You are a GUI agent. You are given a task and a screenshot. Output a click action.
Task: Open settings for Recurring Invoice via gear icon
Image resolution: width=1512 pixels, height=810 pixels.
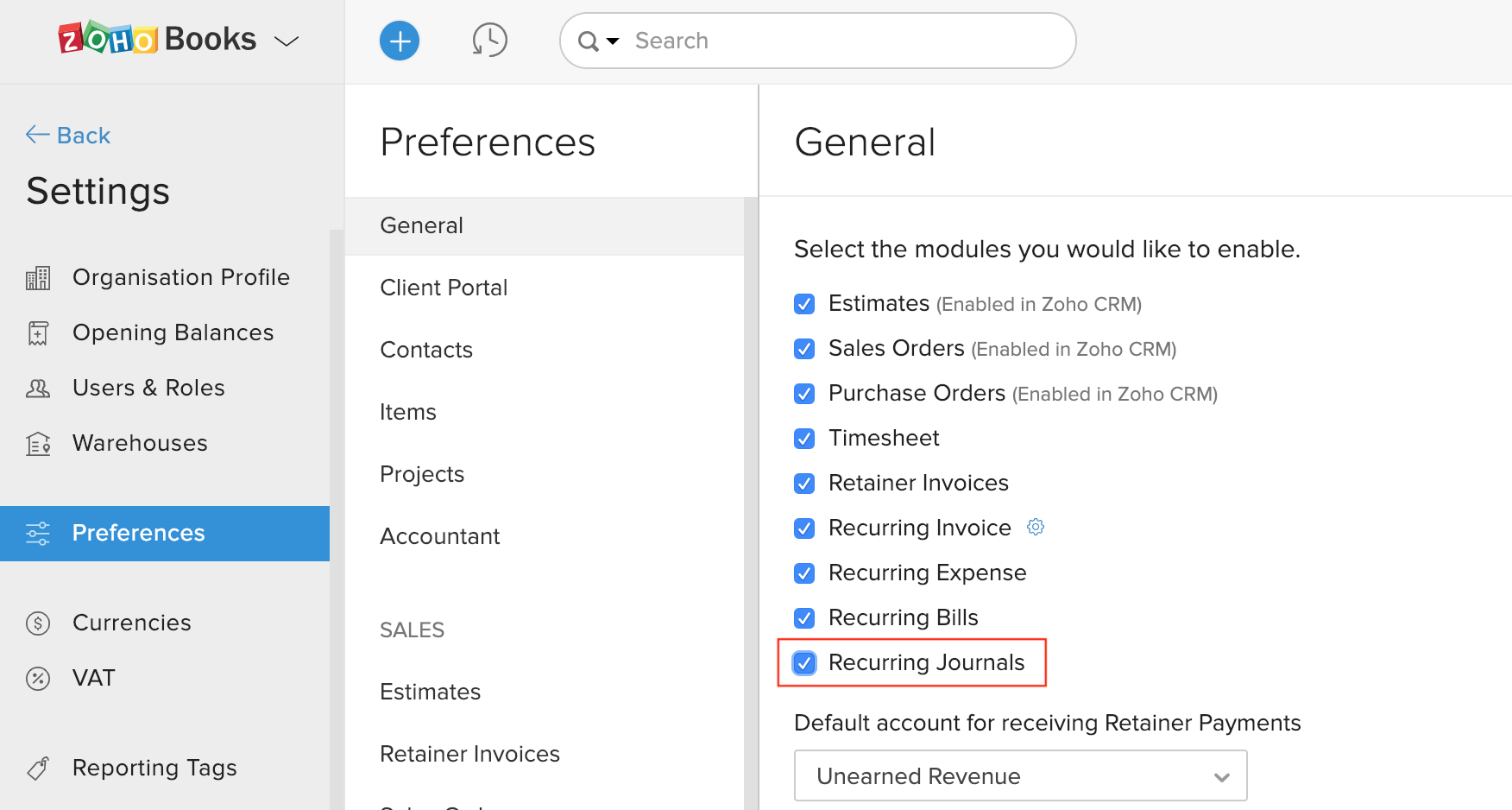[x=1035, y=527]
